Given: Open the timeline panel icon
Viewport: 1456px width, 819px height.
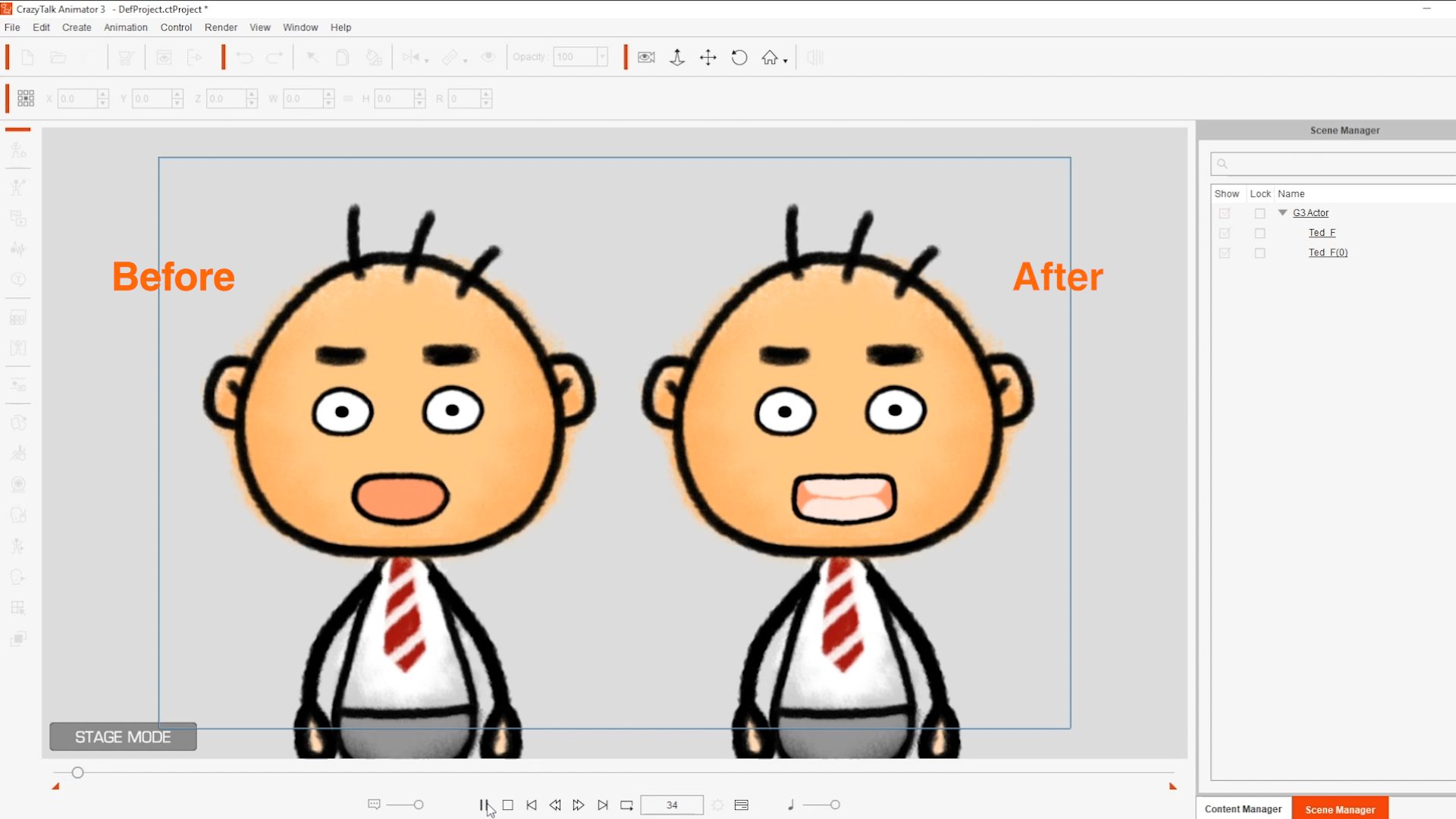Looking at the screenshot, I should point(742,805).
